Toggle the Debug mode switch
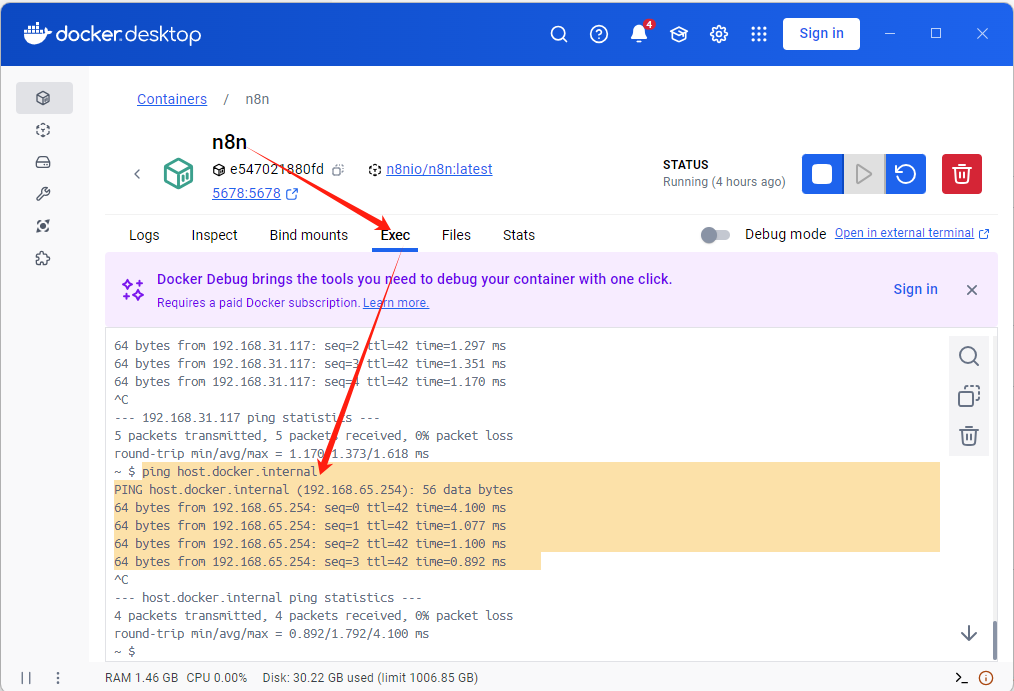The height and width of the screenshot is (691, 1014). coord(715,235)
